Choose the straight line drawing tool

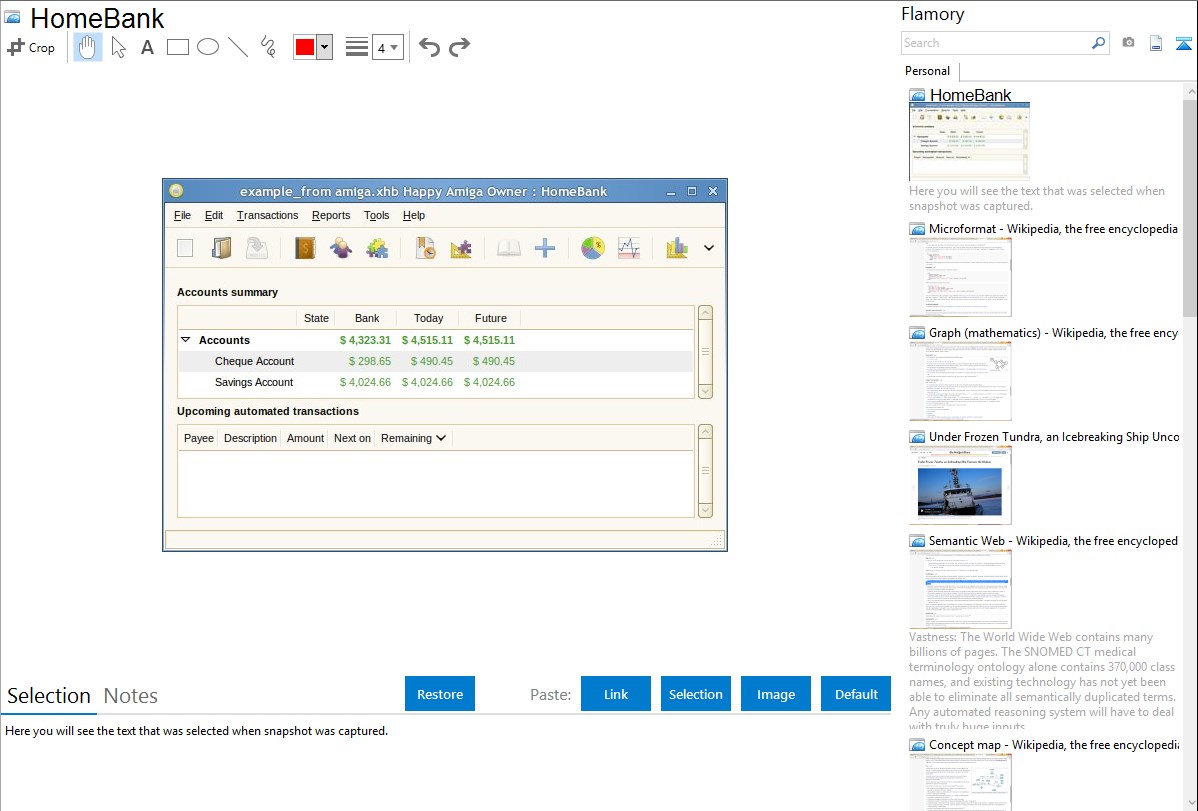pos(238,47)
